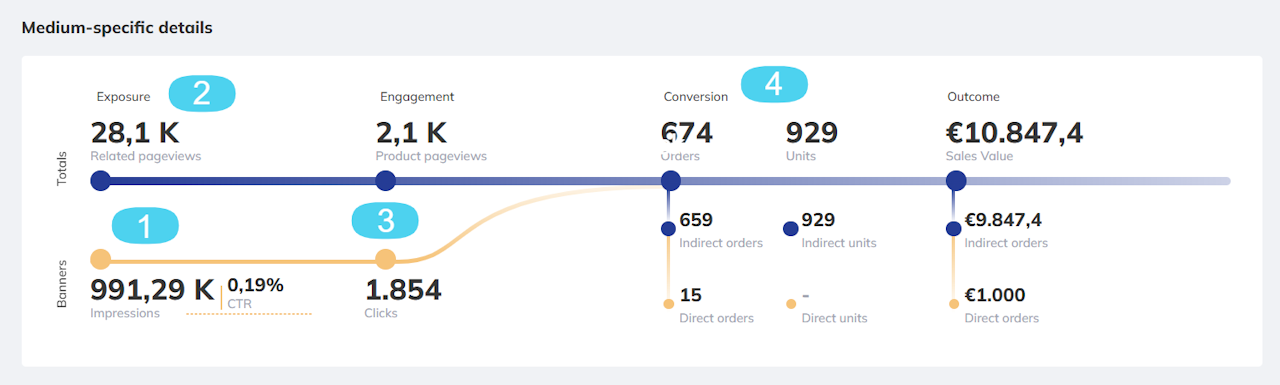The width and height of the screenshot is (1280, 385).
Task: Click the €10.847,4 Sales Value figure
Action: (1015, 133)
